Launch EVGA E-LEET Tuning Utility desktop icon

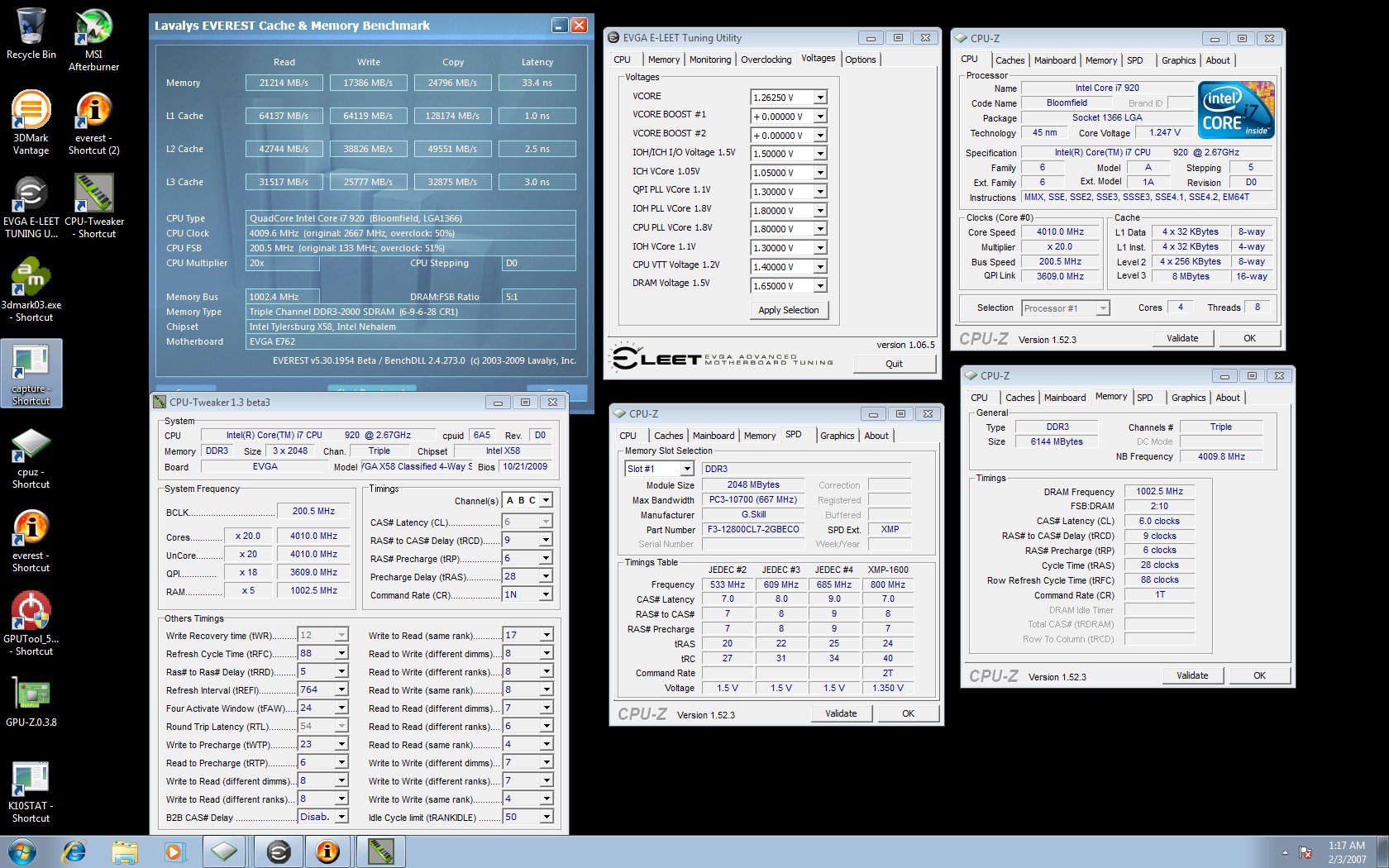click(31, 207)
